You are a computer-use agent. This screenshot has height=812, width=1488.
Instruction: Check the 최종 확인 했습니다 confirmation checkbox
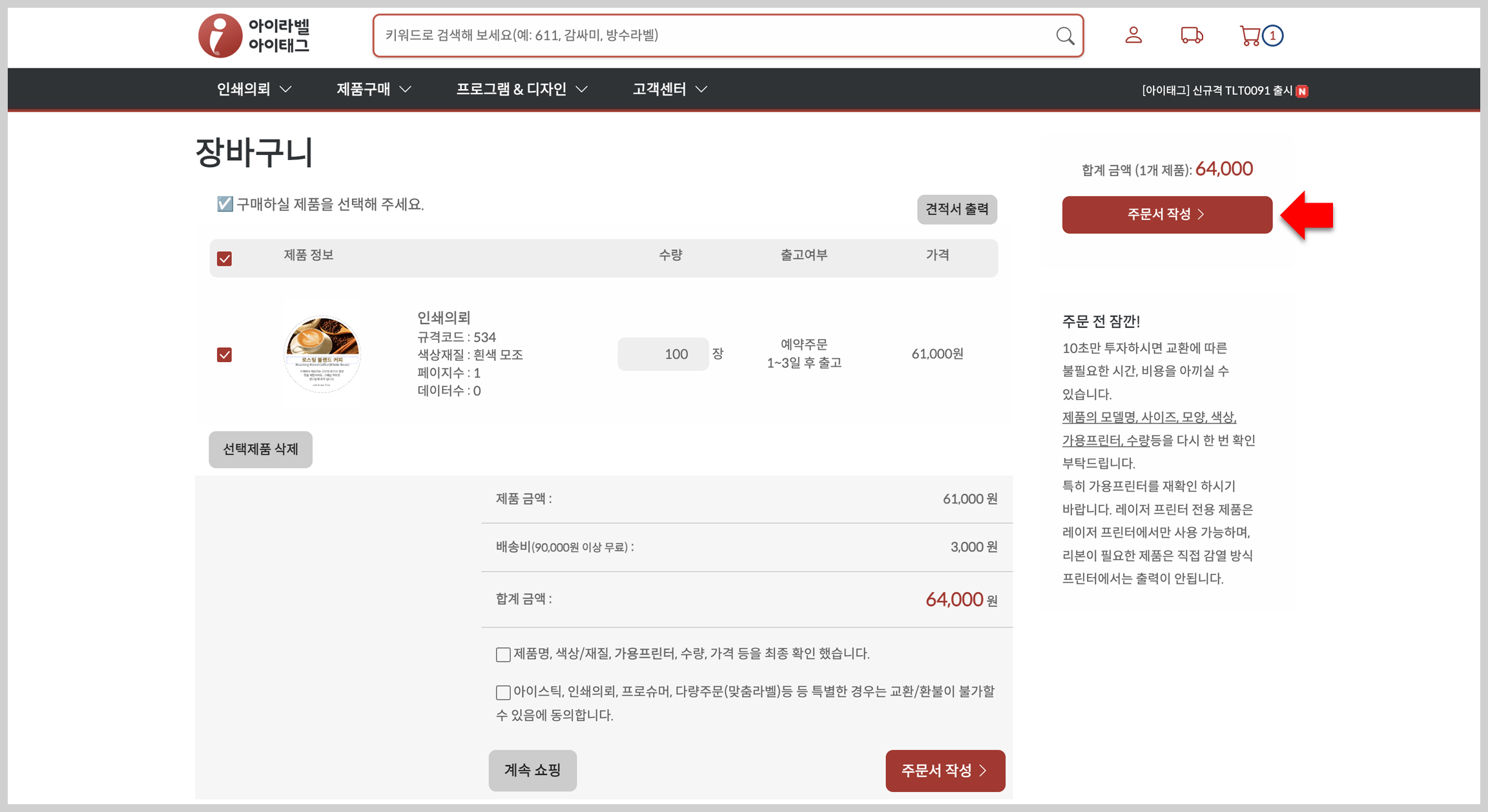point(503,655)
